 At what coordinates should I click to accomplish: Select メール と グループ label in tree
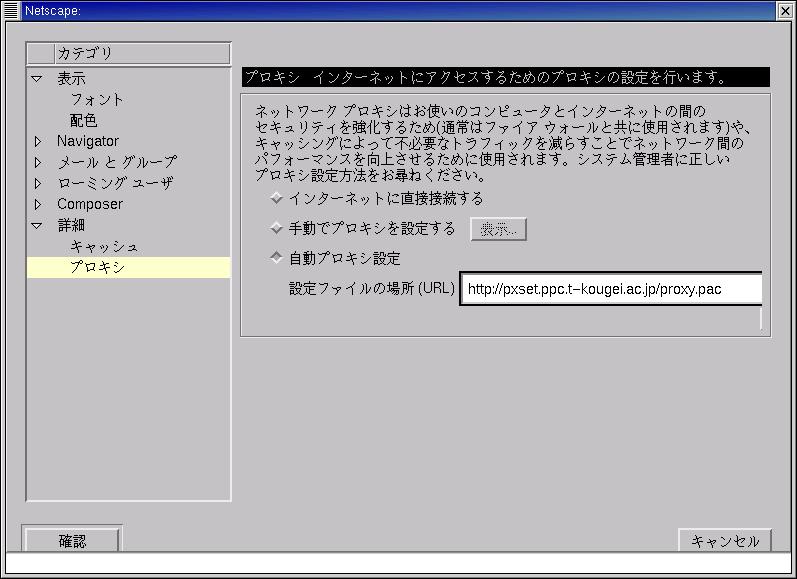117,163
